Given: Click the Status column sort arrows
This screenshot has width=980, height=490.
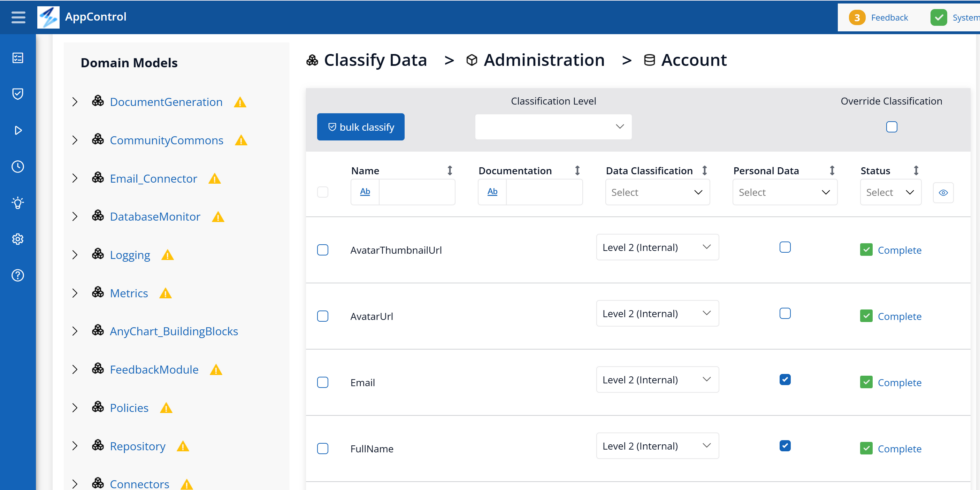Looking at the screenshot, I should (x=916, y=171).
